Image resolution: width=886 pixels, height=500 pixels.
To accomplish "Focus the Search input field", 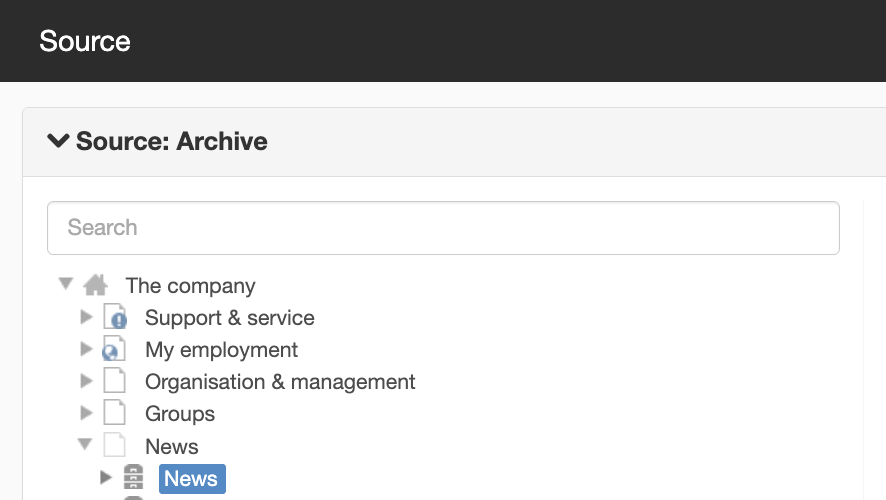I will (444, 228).
